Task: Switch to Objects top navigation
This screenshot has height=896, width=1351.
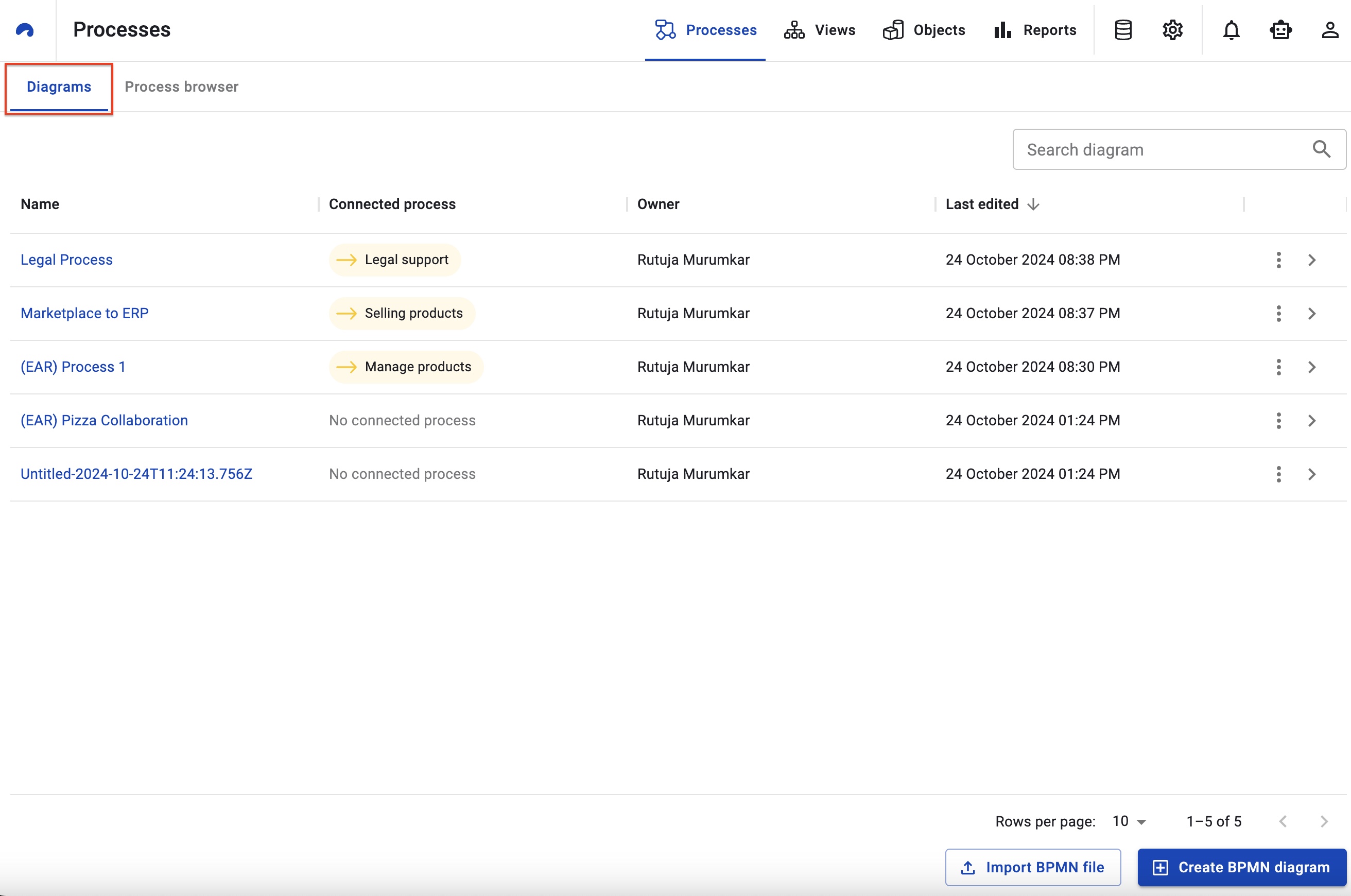Action: pos(924,30)
